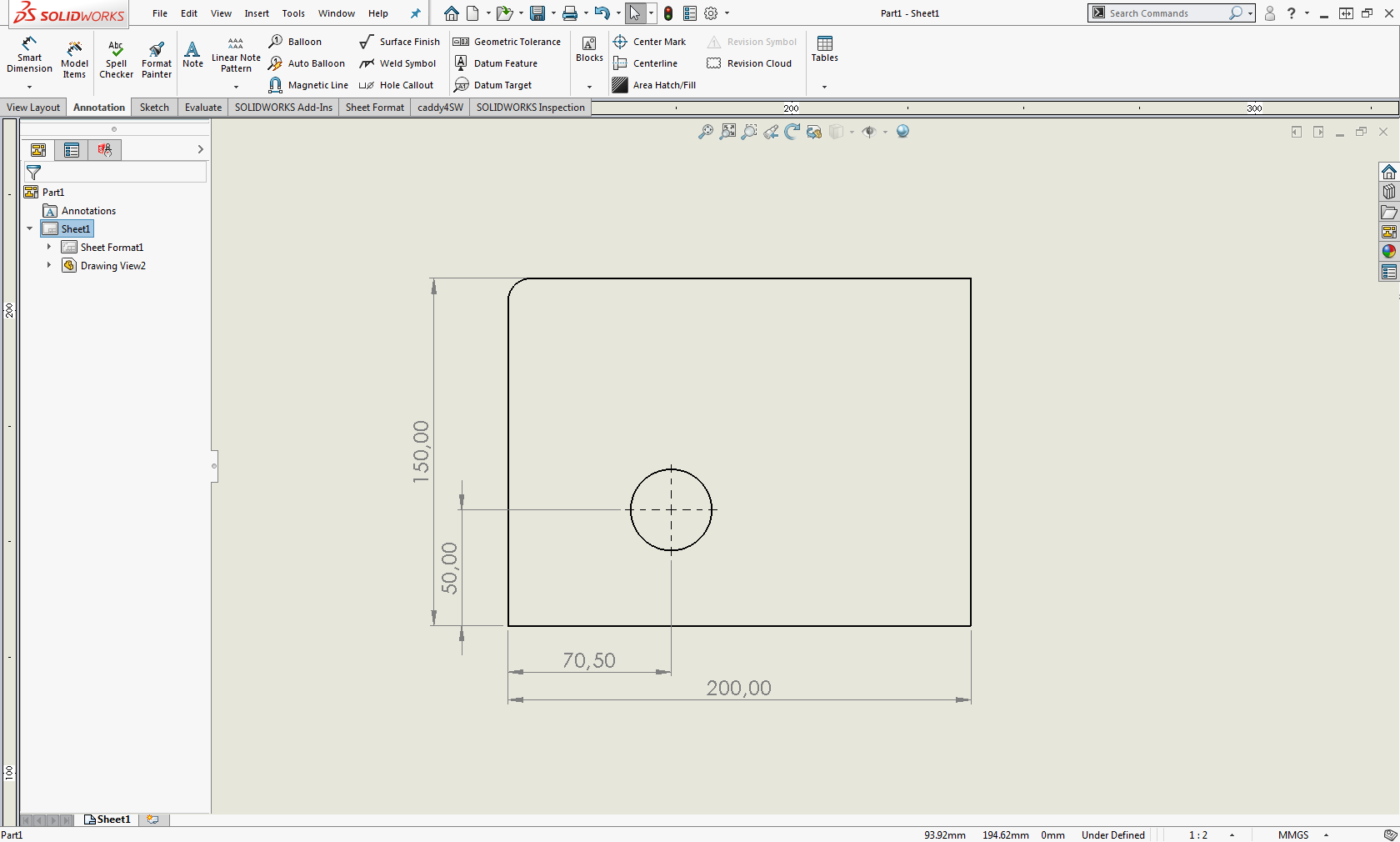Click the Zoom to Fit icon

(x=706, y=132)
